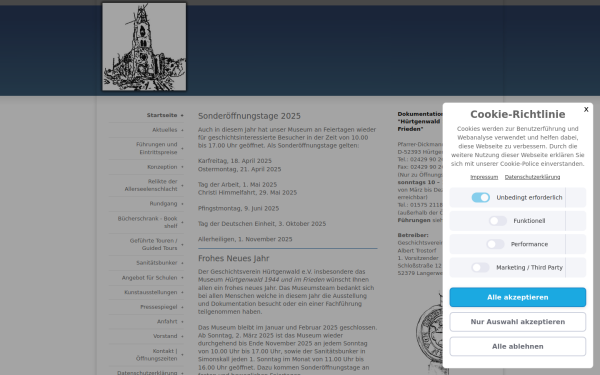Open the Impressum link in cookie dialog
600x375 pixels.
[484, 177]
